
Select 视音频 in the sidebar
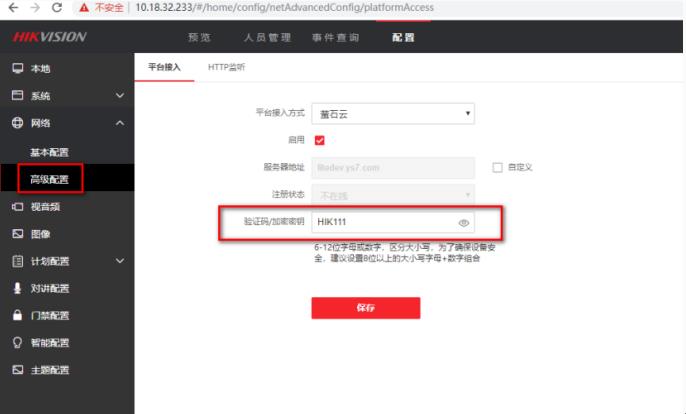45,207
